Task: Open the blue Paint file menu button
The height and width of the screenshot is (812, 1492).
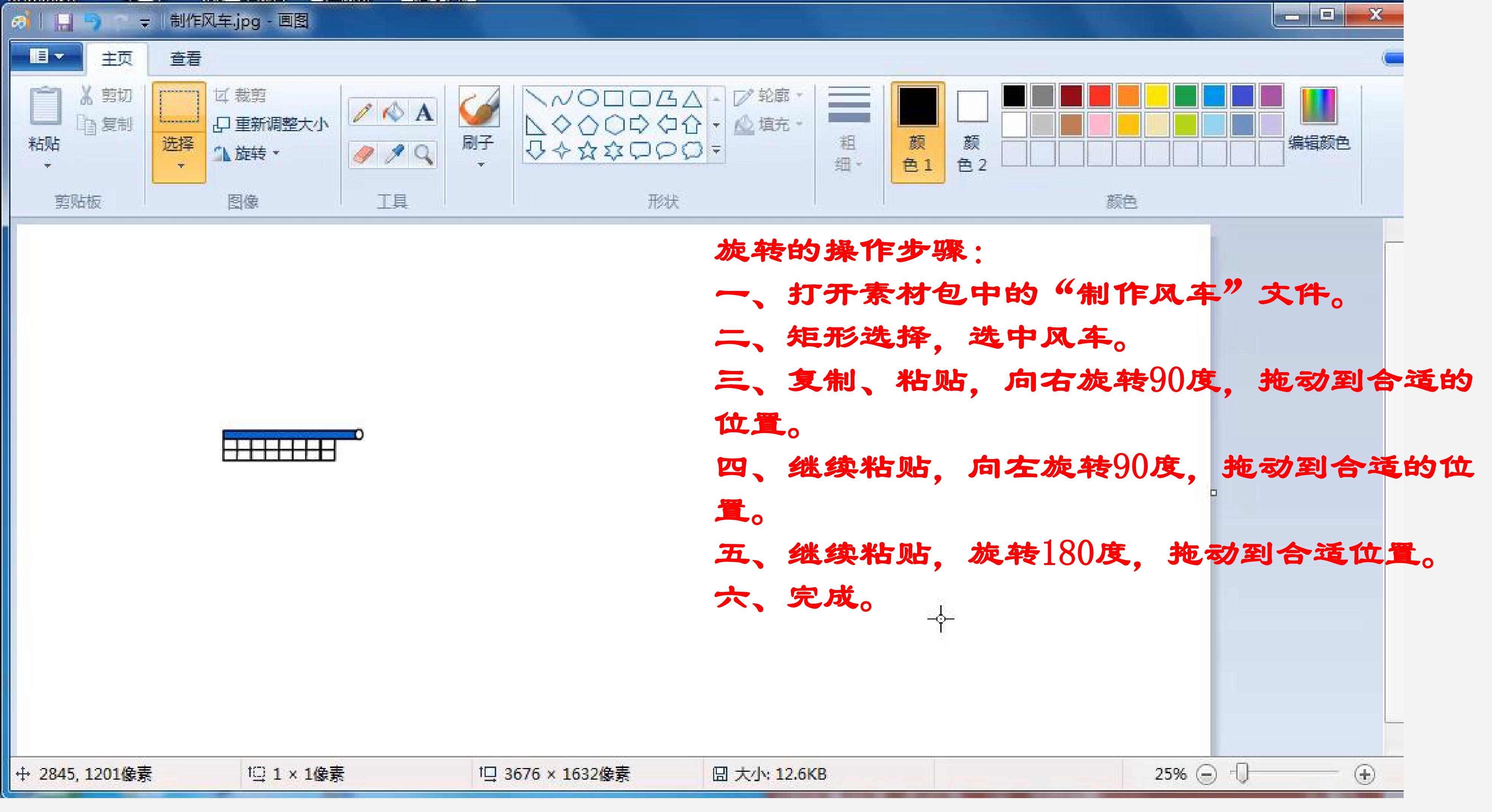Action: click(46, 57)
